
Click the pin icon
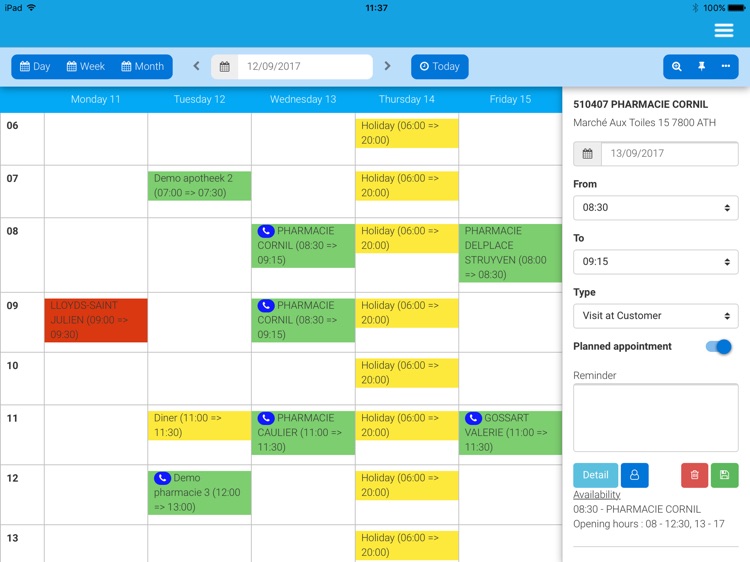701,66
